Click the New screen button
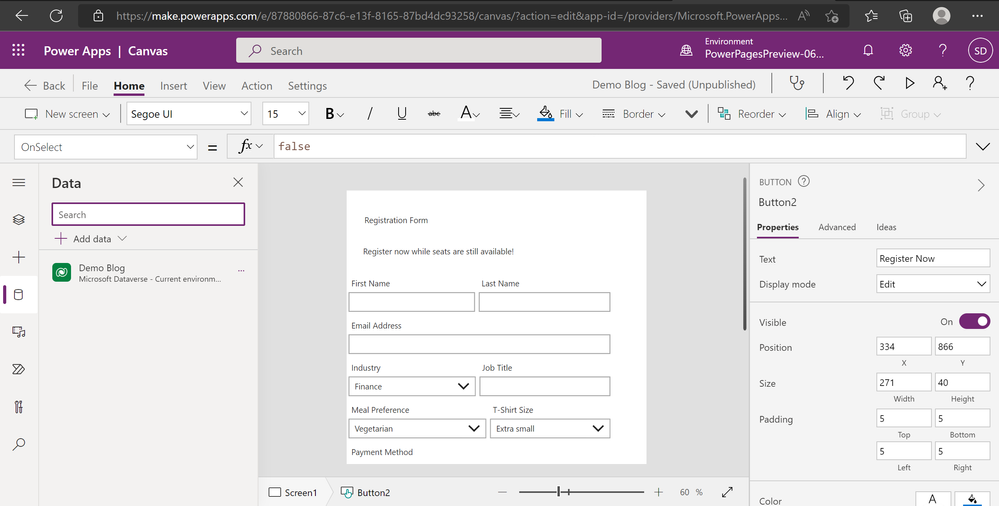This screenshot has height=506, width=999. [x=67, y=114]
